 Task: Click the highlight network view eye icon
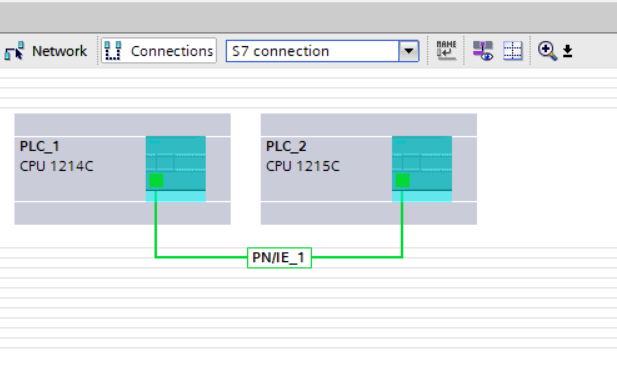point(483,51)
